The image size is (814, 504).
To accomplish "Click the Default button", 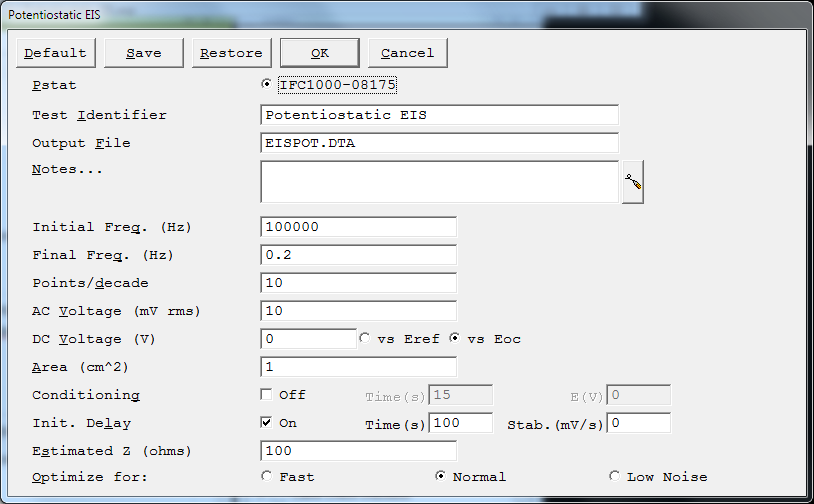I will pos(56,53).
